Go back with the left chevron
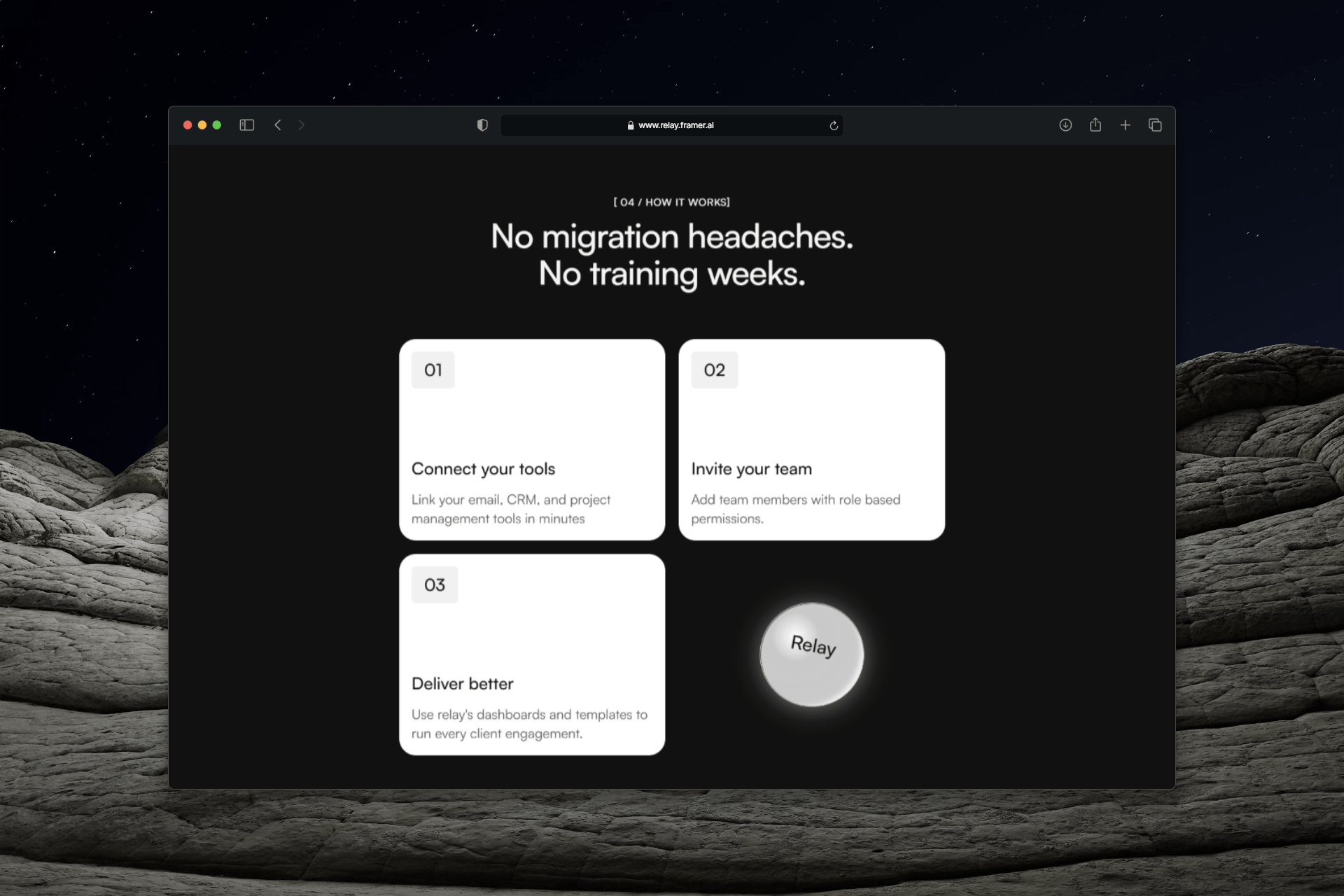This screenshot has height=896, width=1344. [x=278, y=125]
